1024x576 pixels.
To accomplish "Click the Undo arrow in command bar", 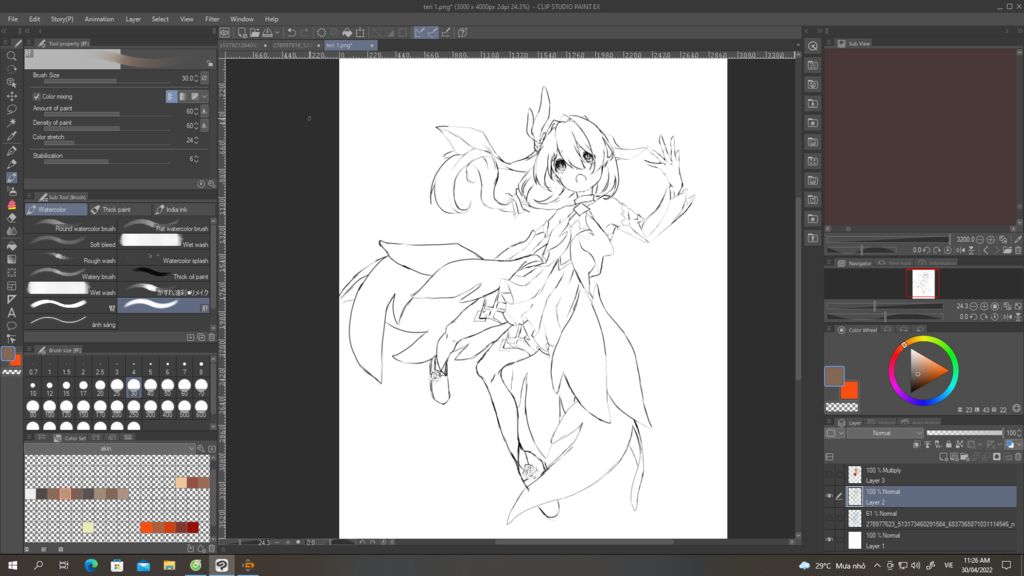I will pyautogui.click(x=291, y=32).
